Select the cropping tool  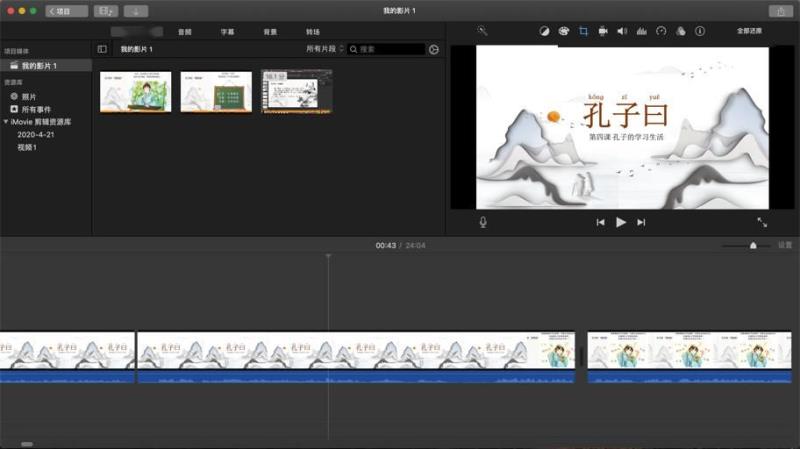coord(583,32)
